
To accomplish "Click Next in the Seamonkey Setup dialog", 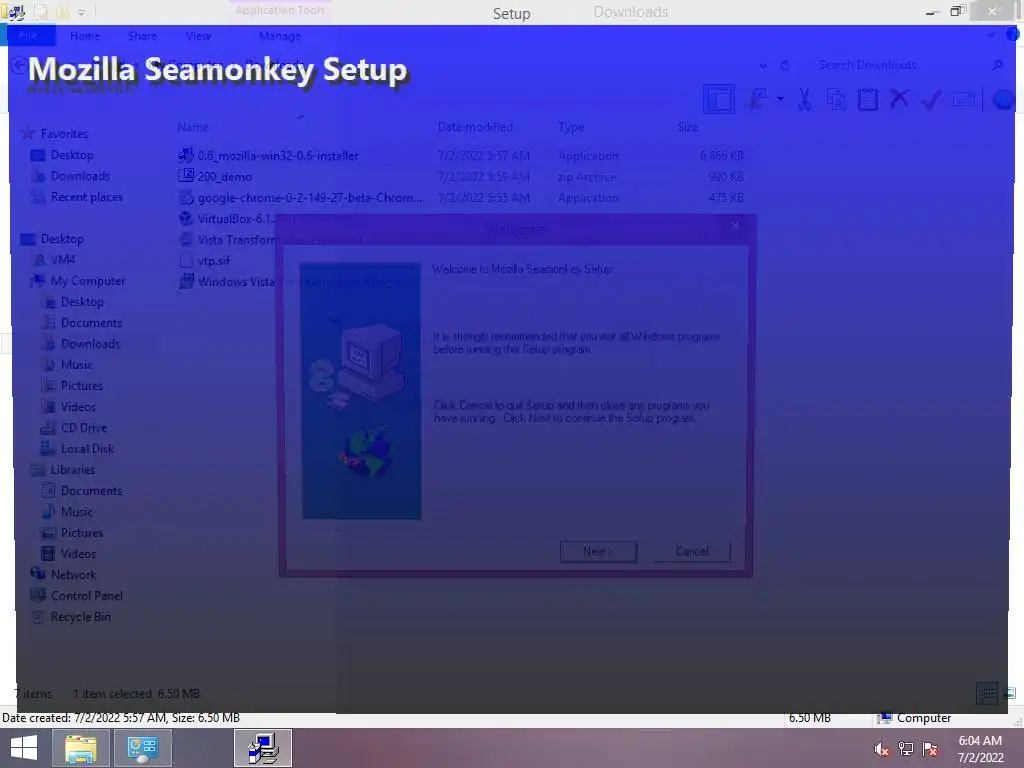I will pyautogui.click(x=598, y=551).
